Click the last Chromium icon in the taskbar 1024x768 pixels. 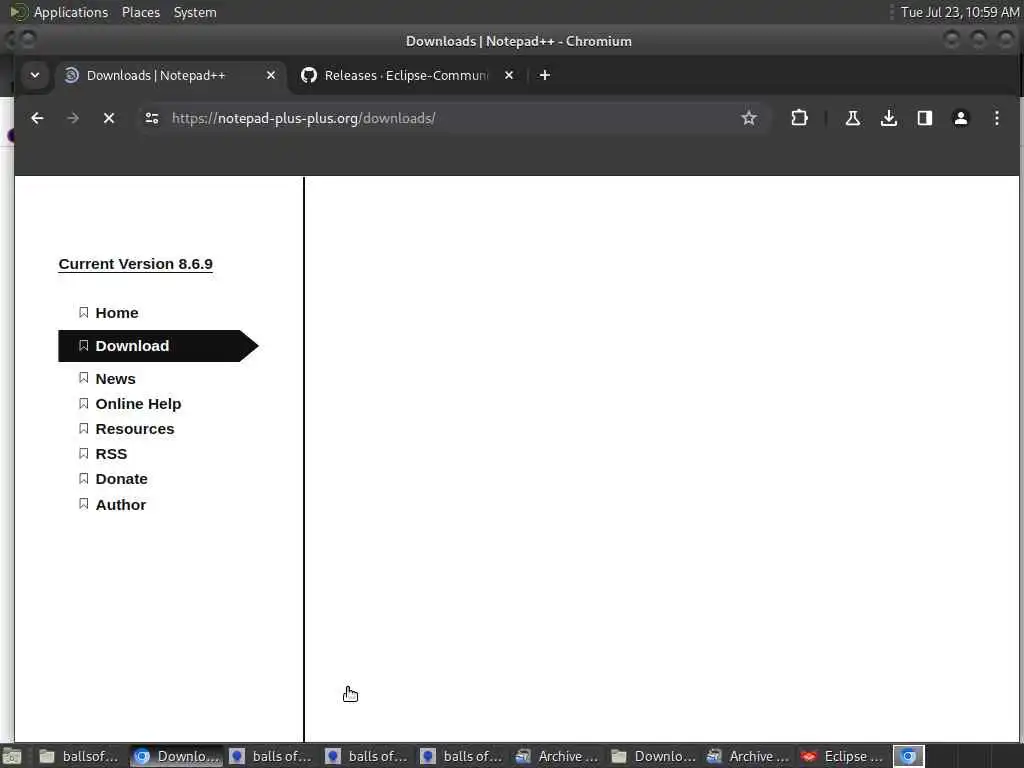tap(908, 756)
